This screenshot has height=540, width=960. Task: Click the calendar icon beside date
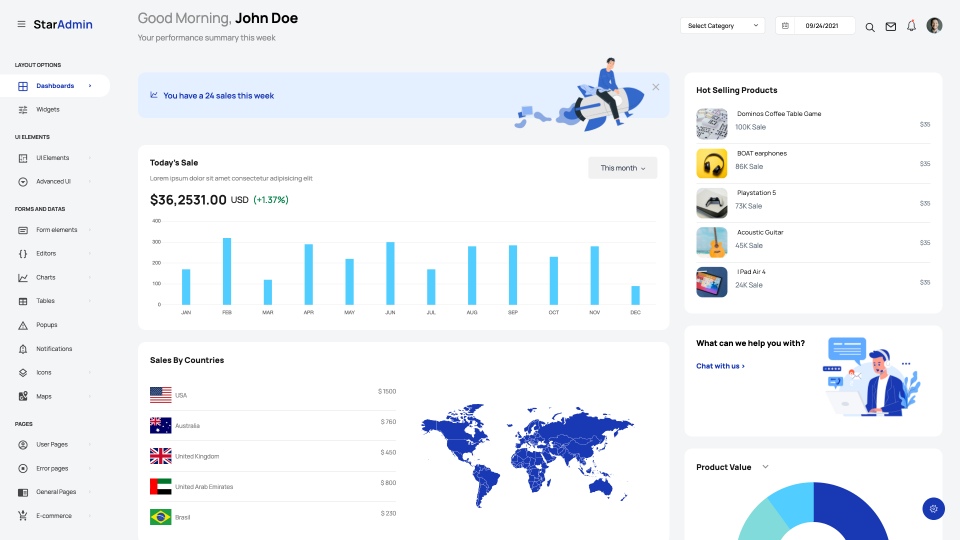click(786, 26)
